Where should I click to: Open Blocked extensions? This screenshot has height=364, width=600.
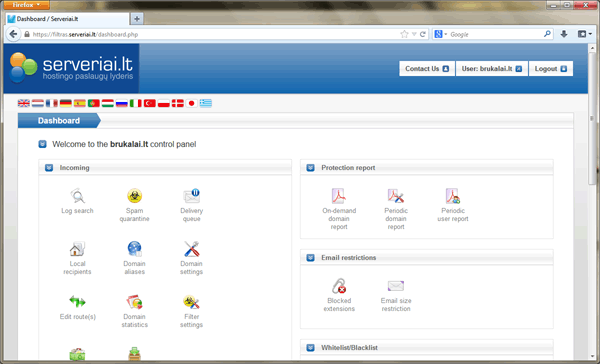coord(339,295)
